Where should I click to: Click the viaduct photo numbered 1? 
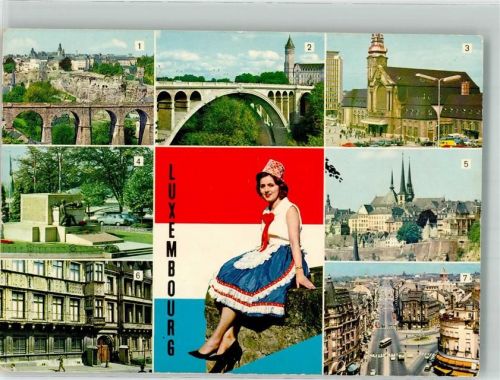point(78,88)
